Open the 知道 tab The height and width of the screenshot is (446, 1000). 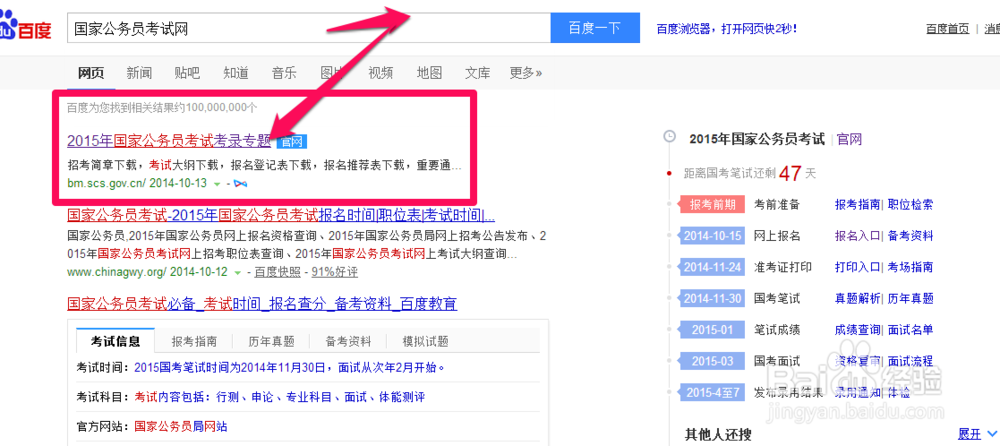click(x=235, y=73)
